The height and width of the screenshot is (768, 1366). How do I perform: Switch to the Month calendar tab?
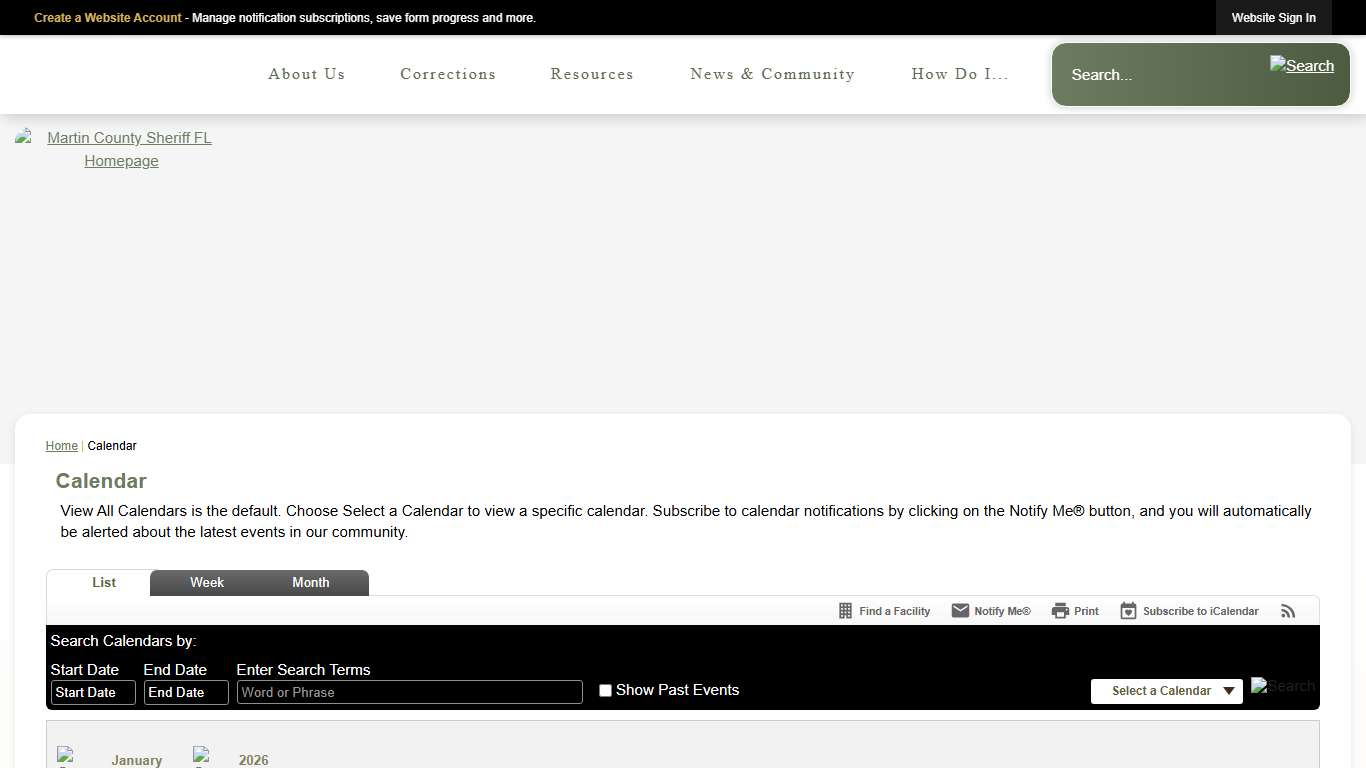[310, 583]
